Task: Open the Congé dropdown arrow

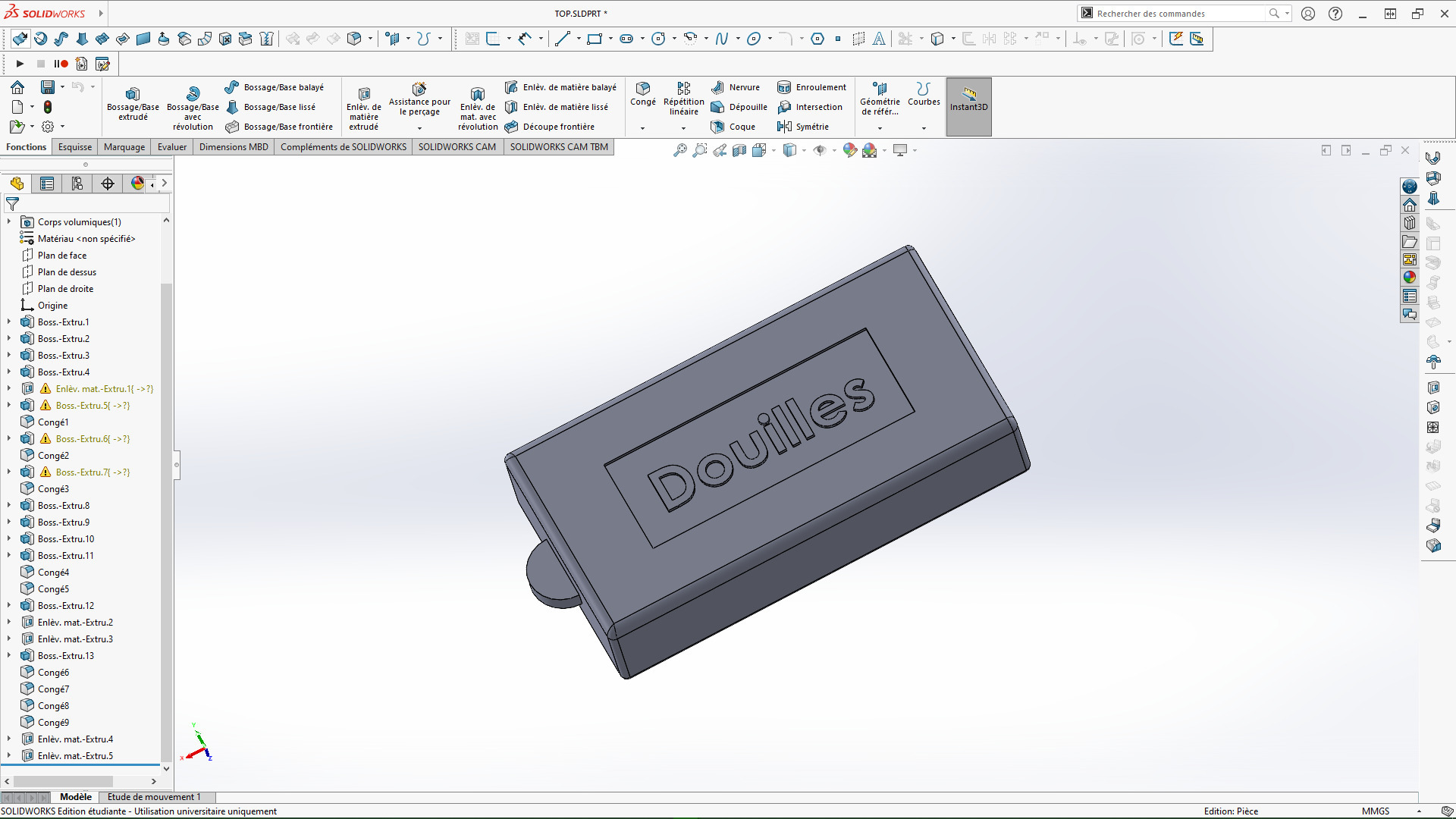Action: coord(642,129)
